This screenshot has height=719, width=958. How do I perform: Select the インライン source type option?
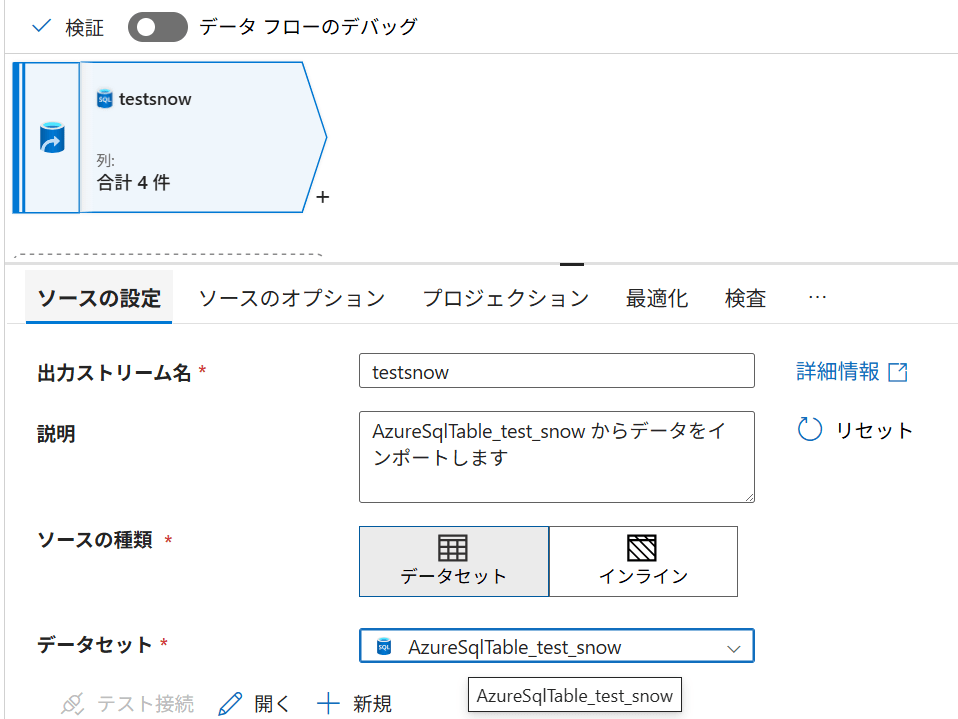coord(643,561)
